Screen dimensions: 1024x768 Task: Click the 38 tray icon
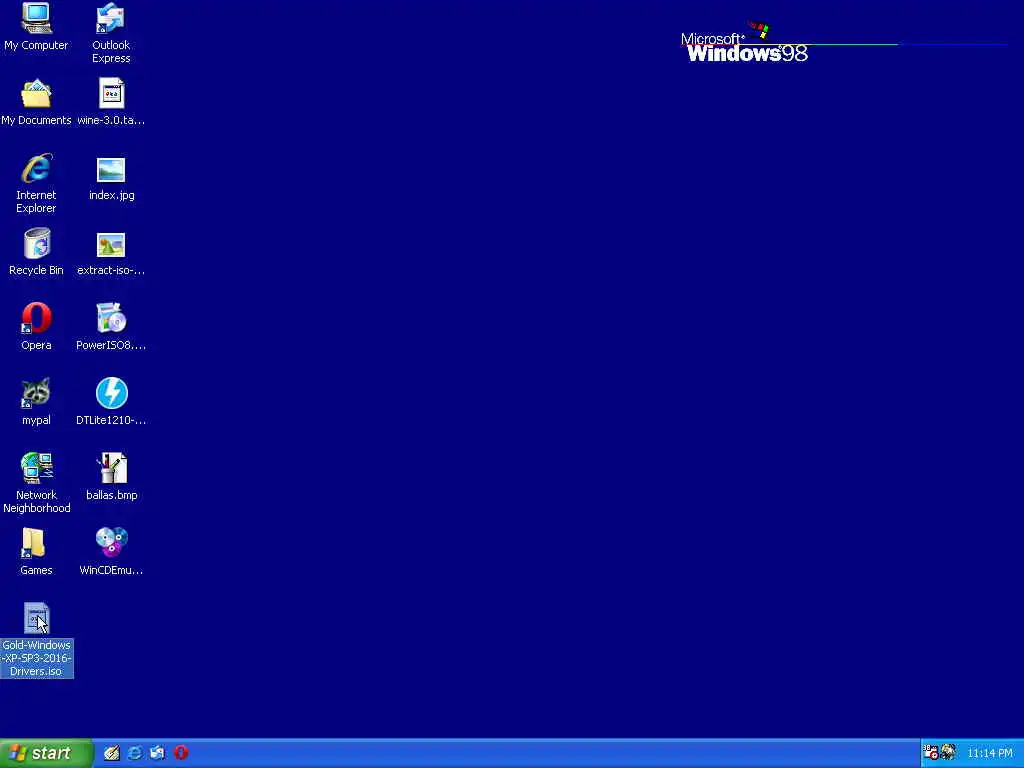tap(931, 752)
